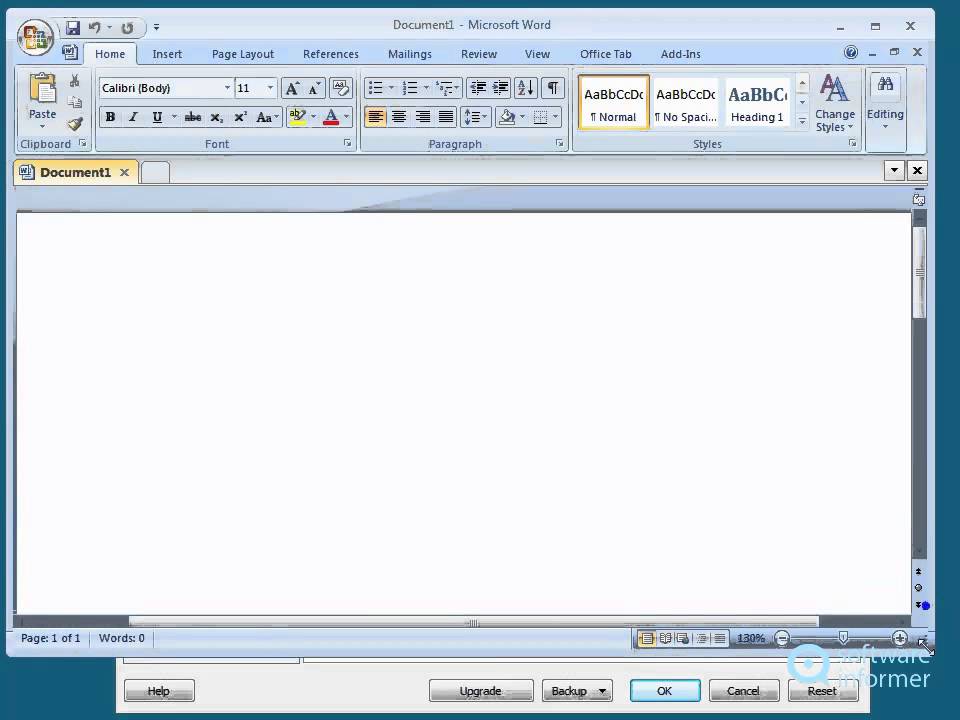The image size is (960, 720).
Task: Align text left
Action: [x=375, y=117]
